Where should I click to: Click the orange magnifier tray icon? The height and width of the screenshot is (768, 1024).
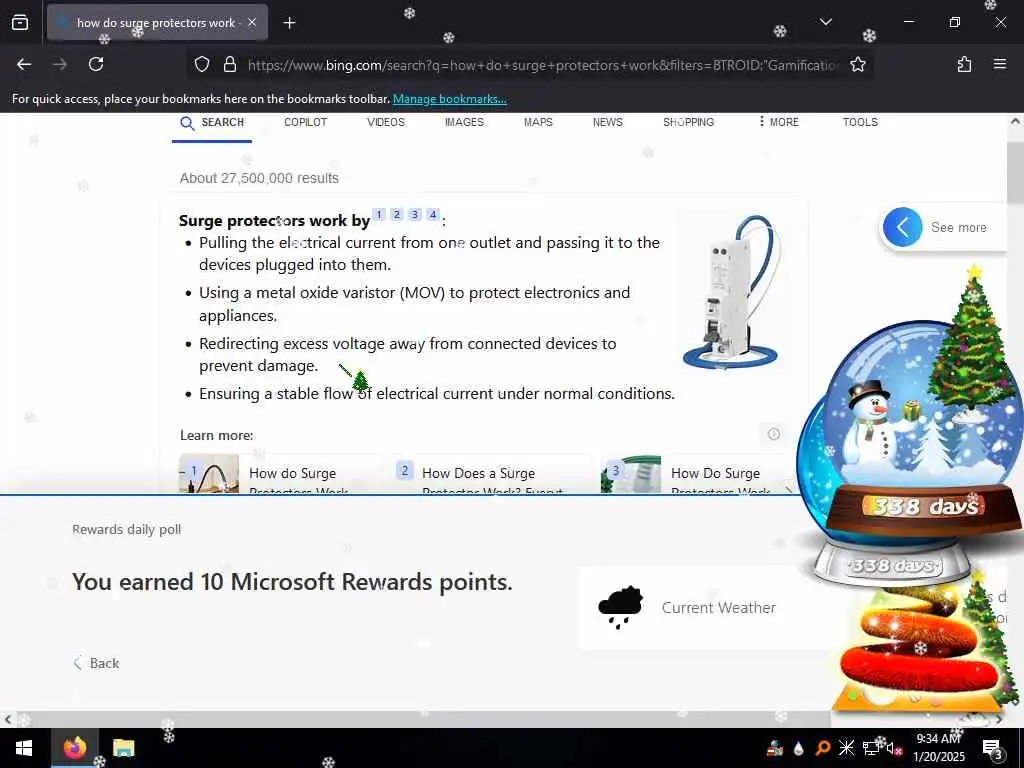(822, 748)
